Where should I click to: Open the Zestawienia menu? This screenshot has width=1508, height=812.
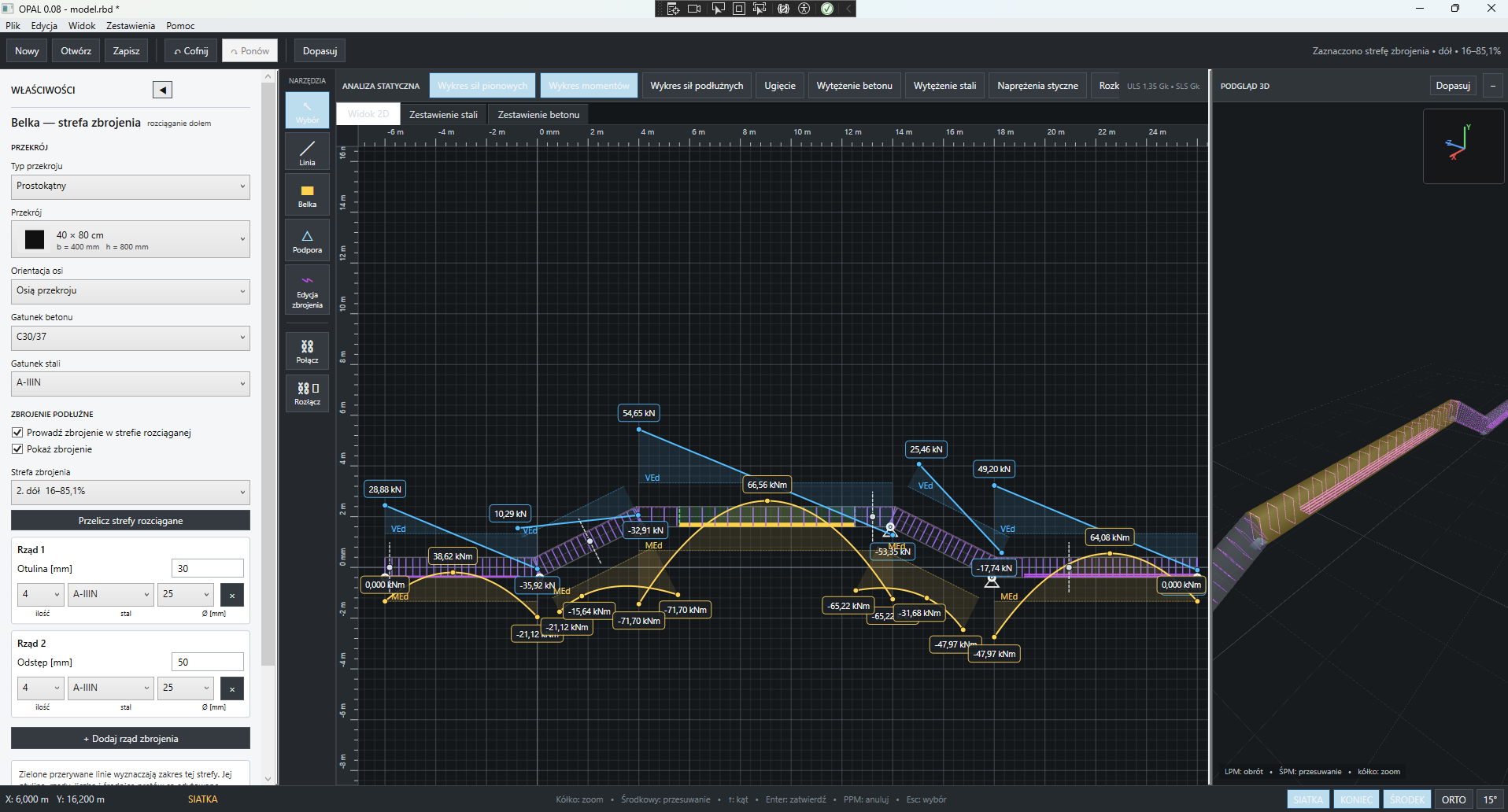click(x=131, y=26)
